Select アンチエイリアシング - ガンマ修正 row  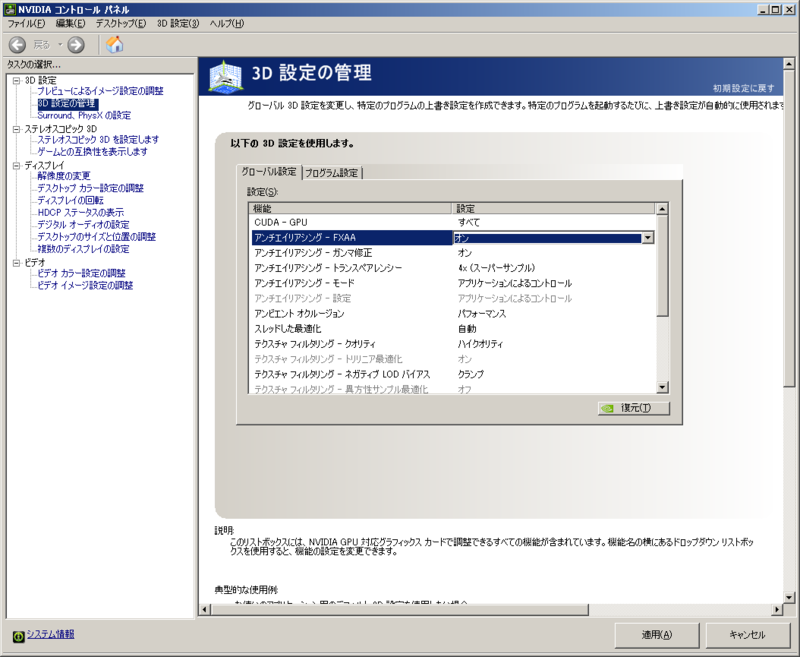[x=451, y=253]
